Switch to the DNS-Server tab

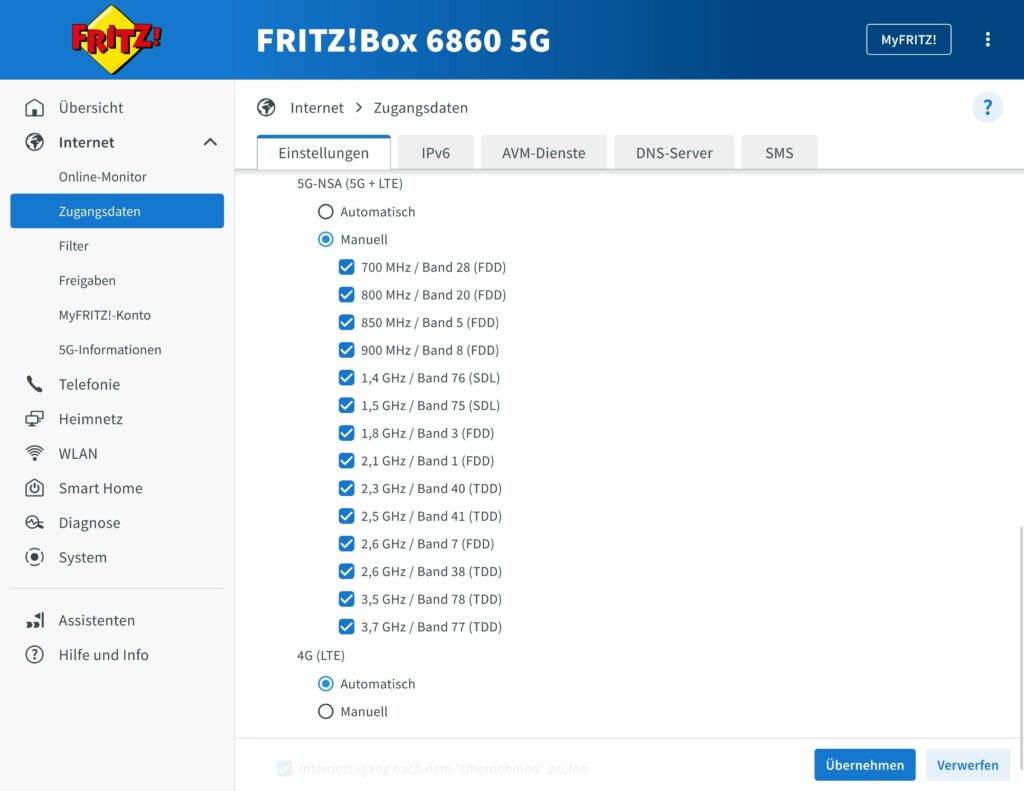673,152
